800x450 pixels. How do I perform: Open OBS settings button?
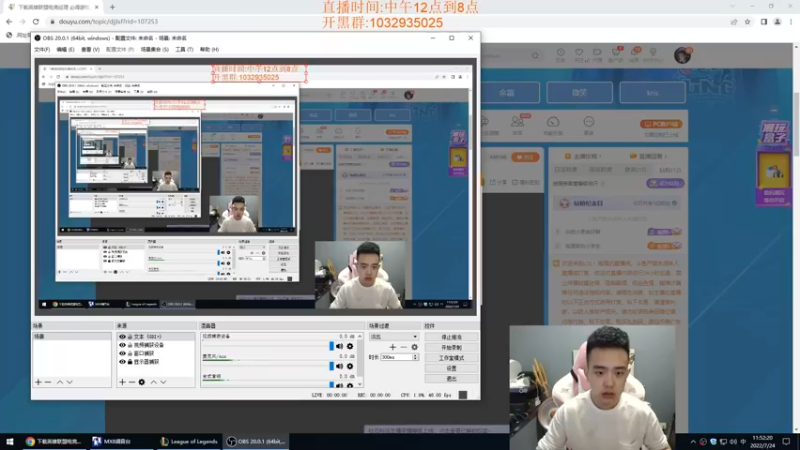tap(451, 368)
